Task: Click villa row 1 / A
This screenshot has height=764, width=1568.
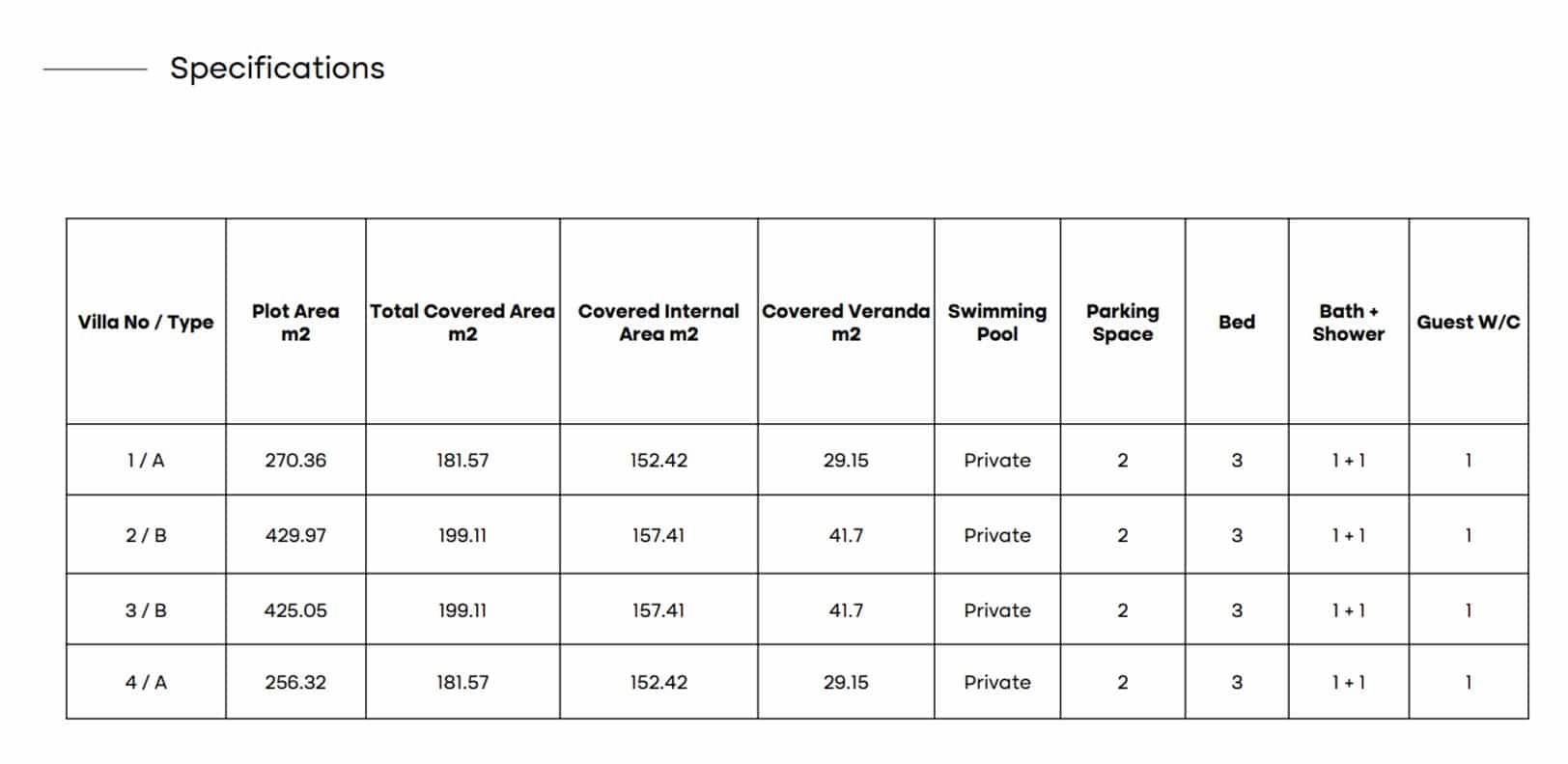Action: point(797,460)
